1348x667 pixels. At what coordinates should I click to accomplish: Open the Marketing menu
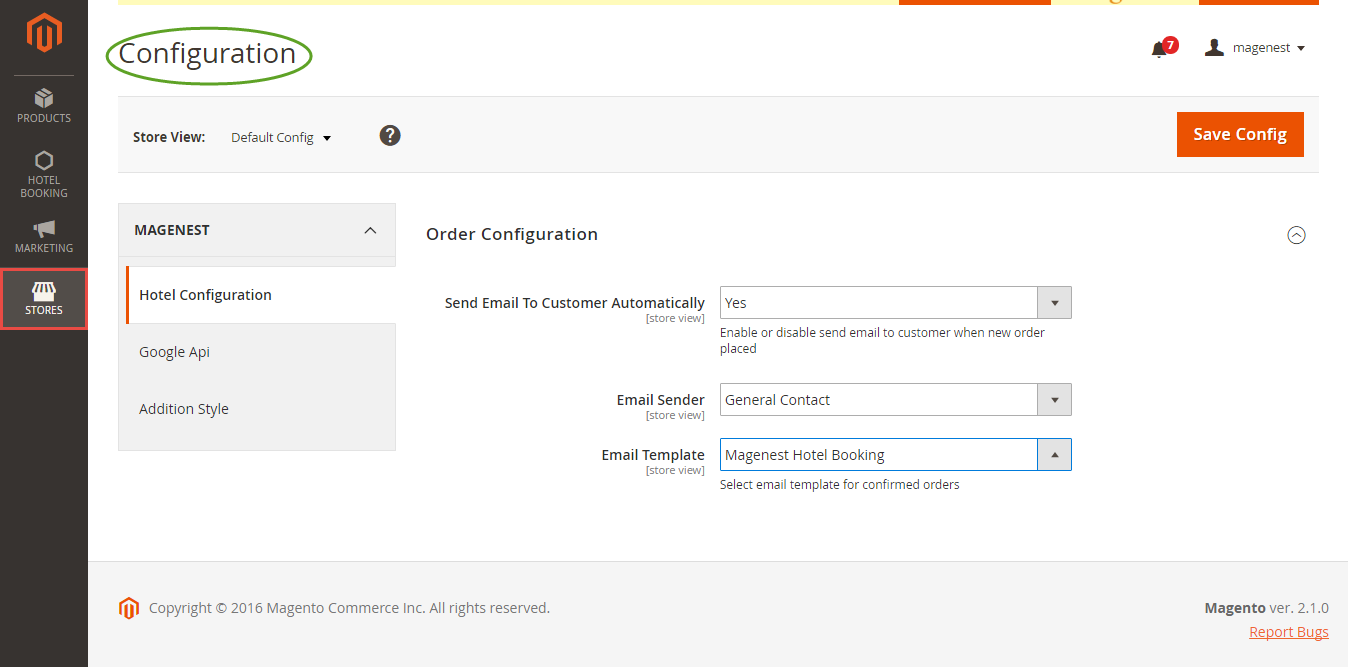pyautogui.click(x=44, y=236)
